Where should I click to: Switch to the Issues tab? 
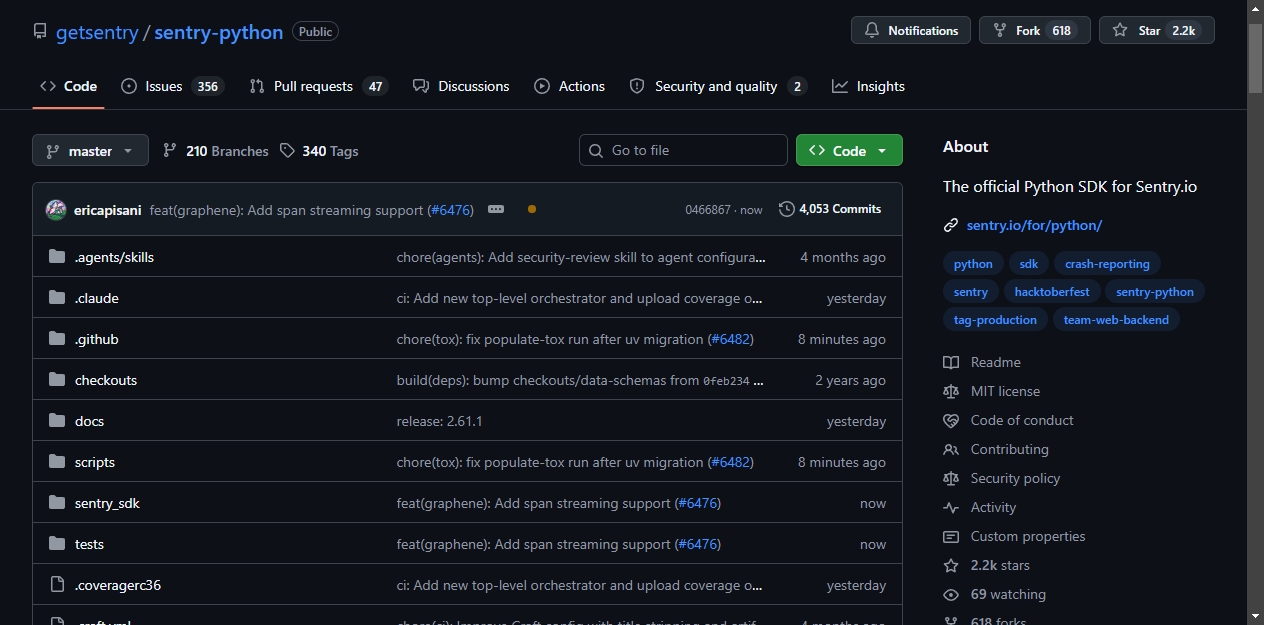172,86
